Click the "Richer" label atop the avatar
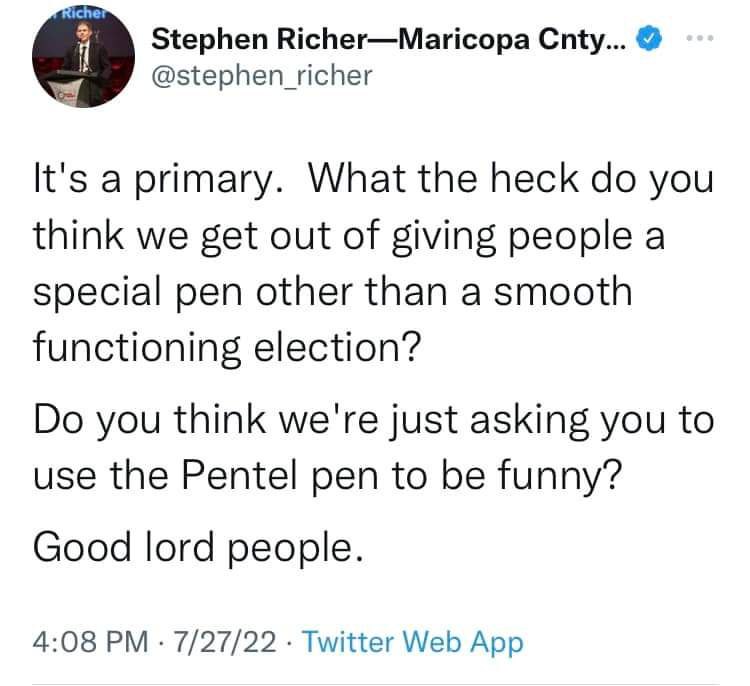This screenshot has width=750, height=686. pyautogui.click(x=82, y=13)
